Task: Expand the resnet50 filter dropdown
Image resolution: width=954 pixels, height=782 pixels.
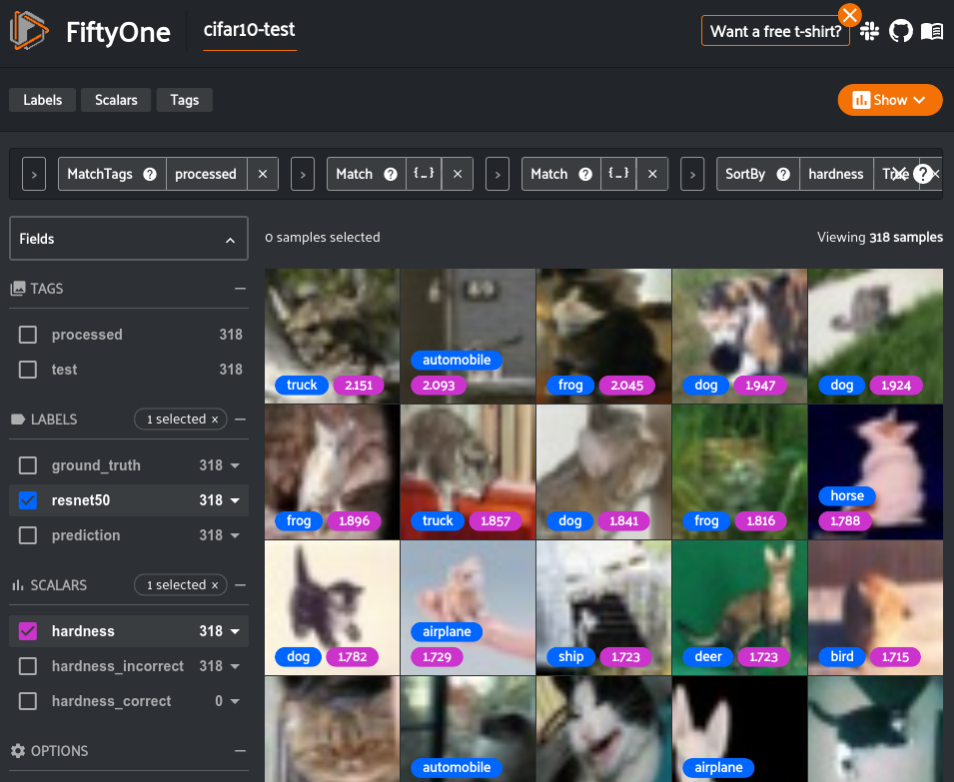Action: (x=235, y=500)
